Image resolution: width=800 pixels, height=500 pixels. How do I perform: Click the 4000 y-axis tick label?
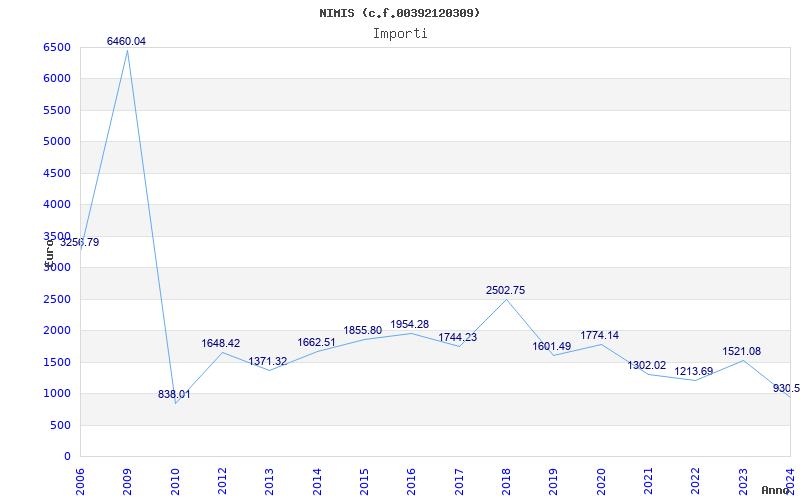(x=56, y=205)
